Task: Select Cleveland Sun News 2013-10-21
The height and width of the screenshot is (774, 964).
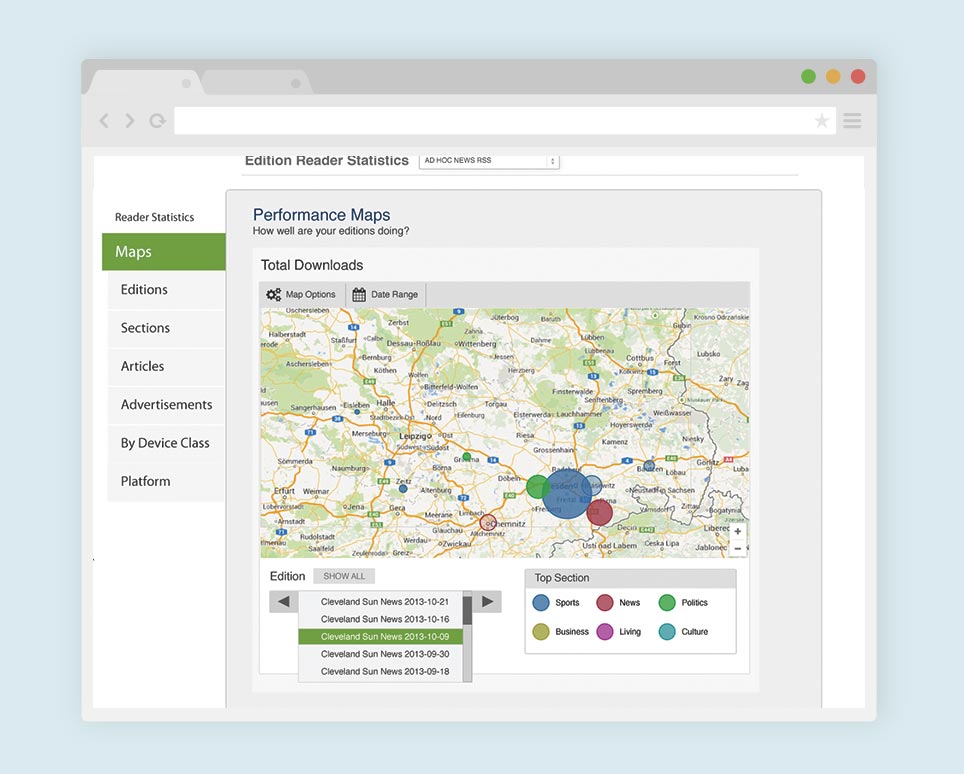Action: [x=381, y=602]
